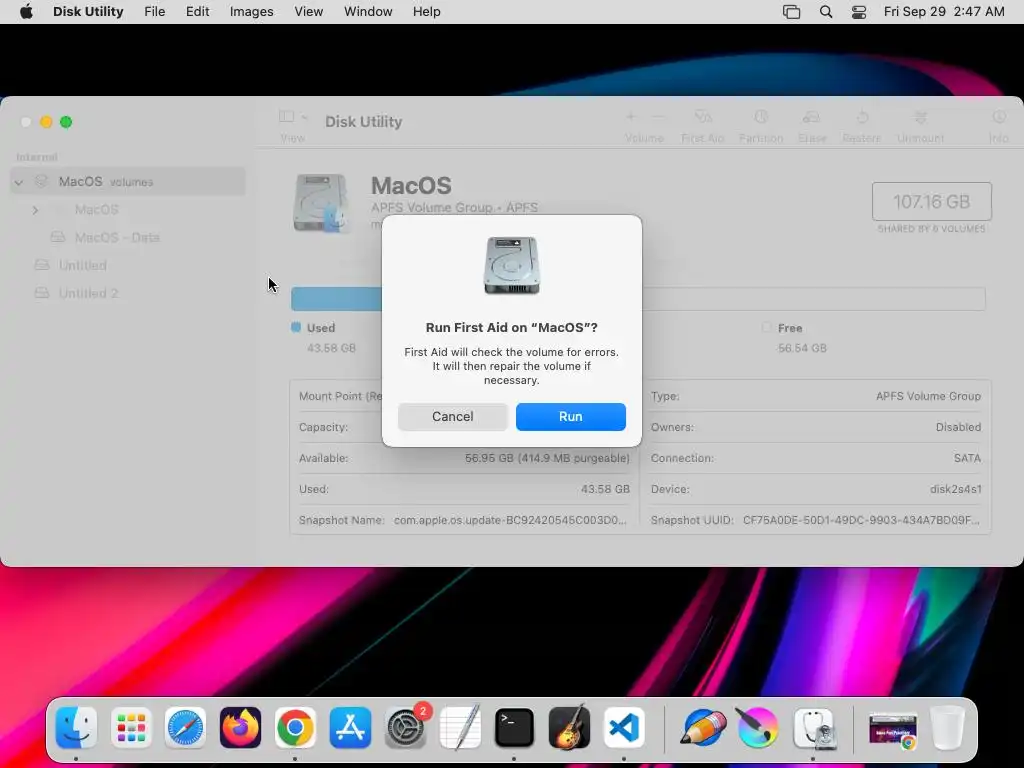Screen dimensions: 1024x768
Task: Click the 107.16 GB capacity box
Action: (x=931, y=202)
